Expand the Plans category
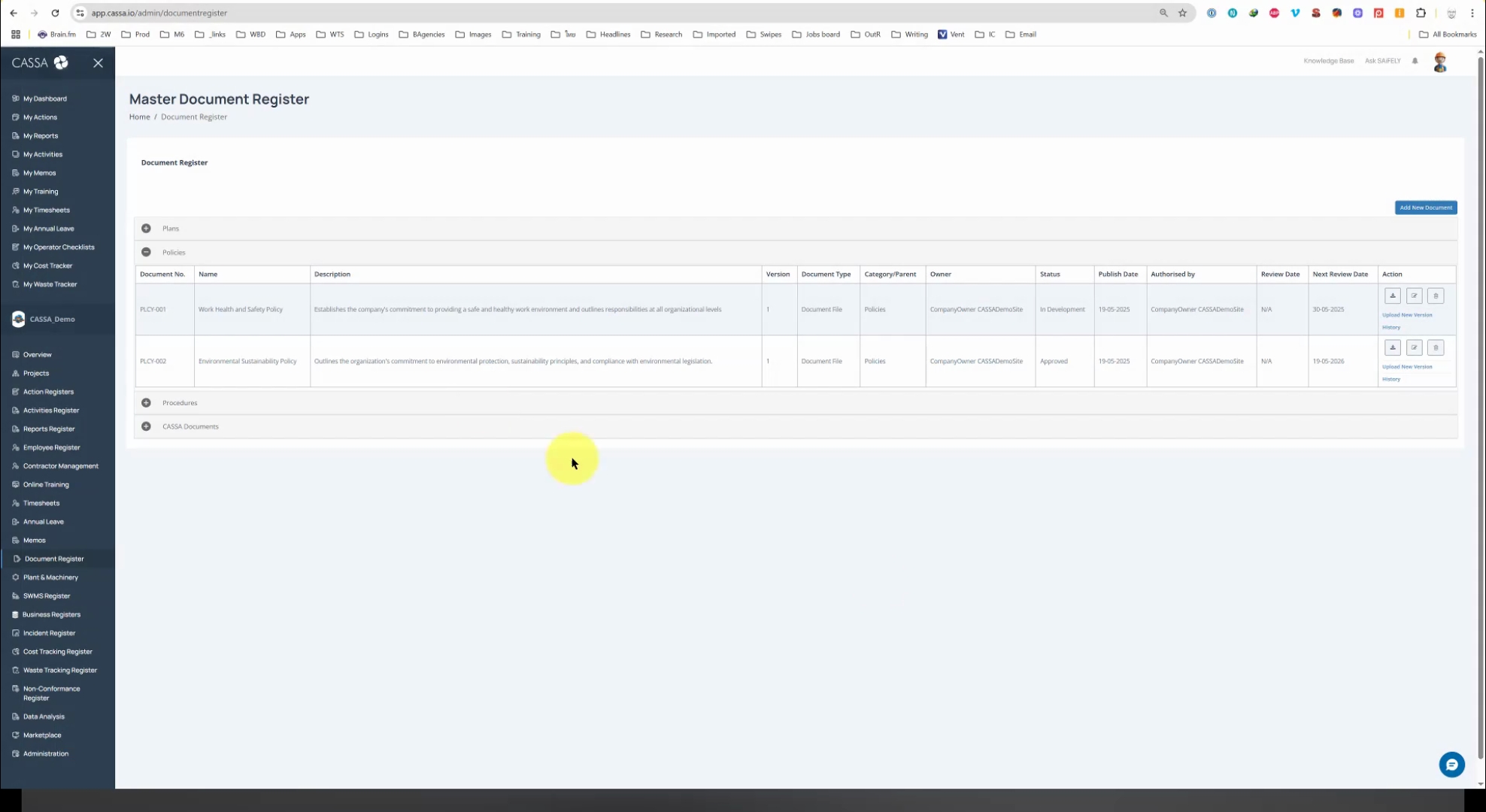1486x812 pixels. click(x=146, y=229)
